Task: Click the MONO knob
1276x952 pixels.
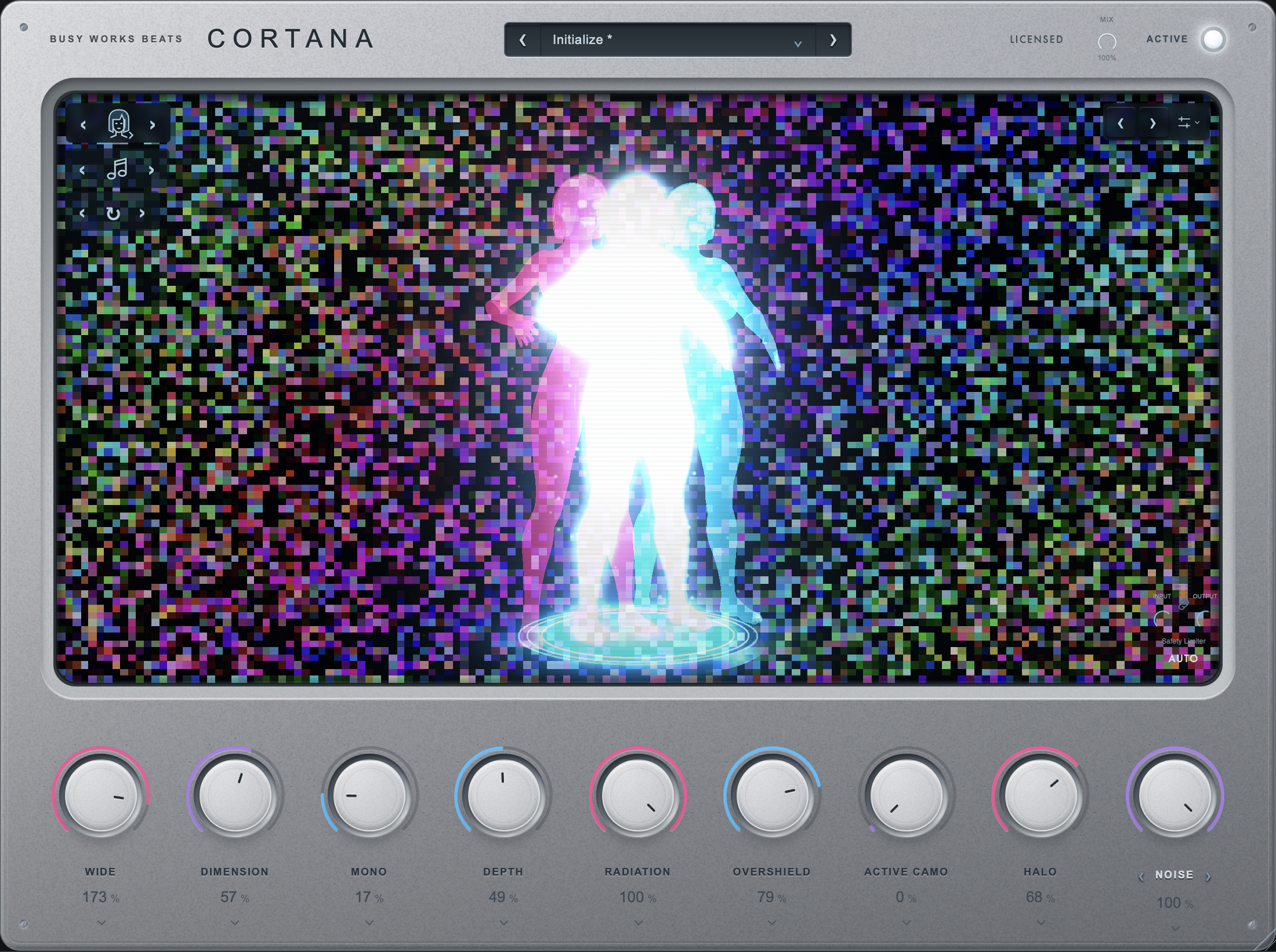Action: pyautogui.click(x=369, y=796)
